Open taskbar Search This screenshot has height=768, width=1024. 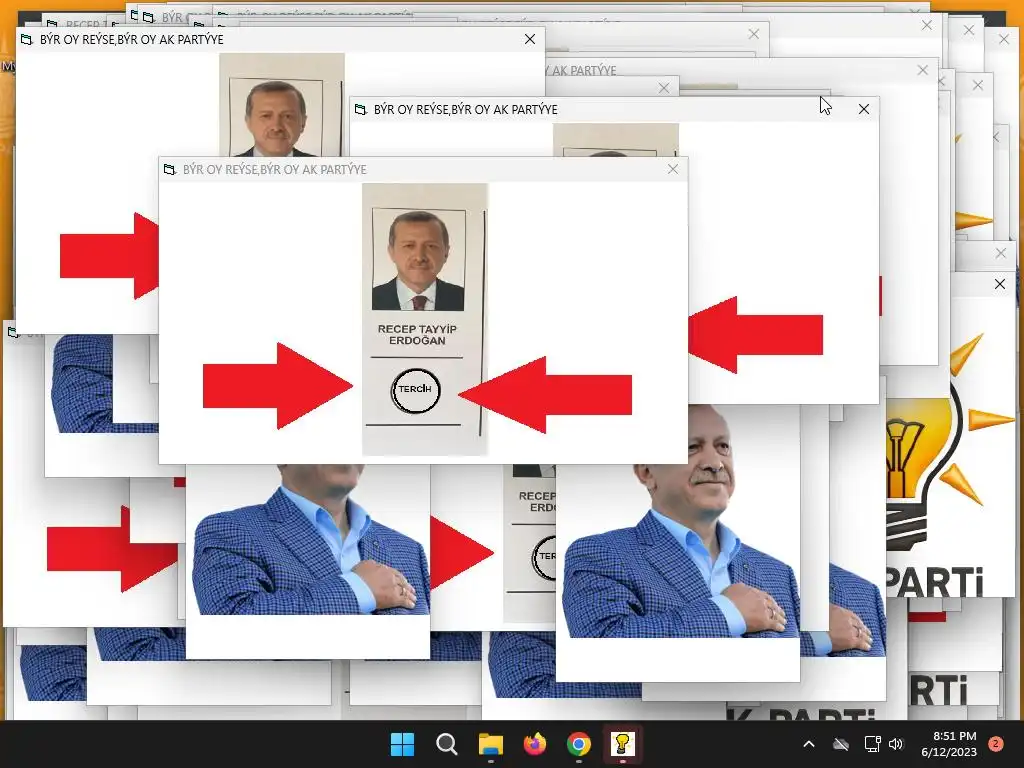coord(447,744)
